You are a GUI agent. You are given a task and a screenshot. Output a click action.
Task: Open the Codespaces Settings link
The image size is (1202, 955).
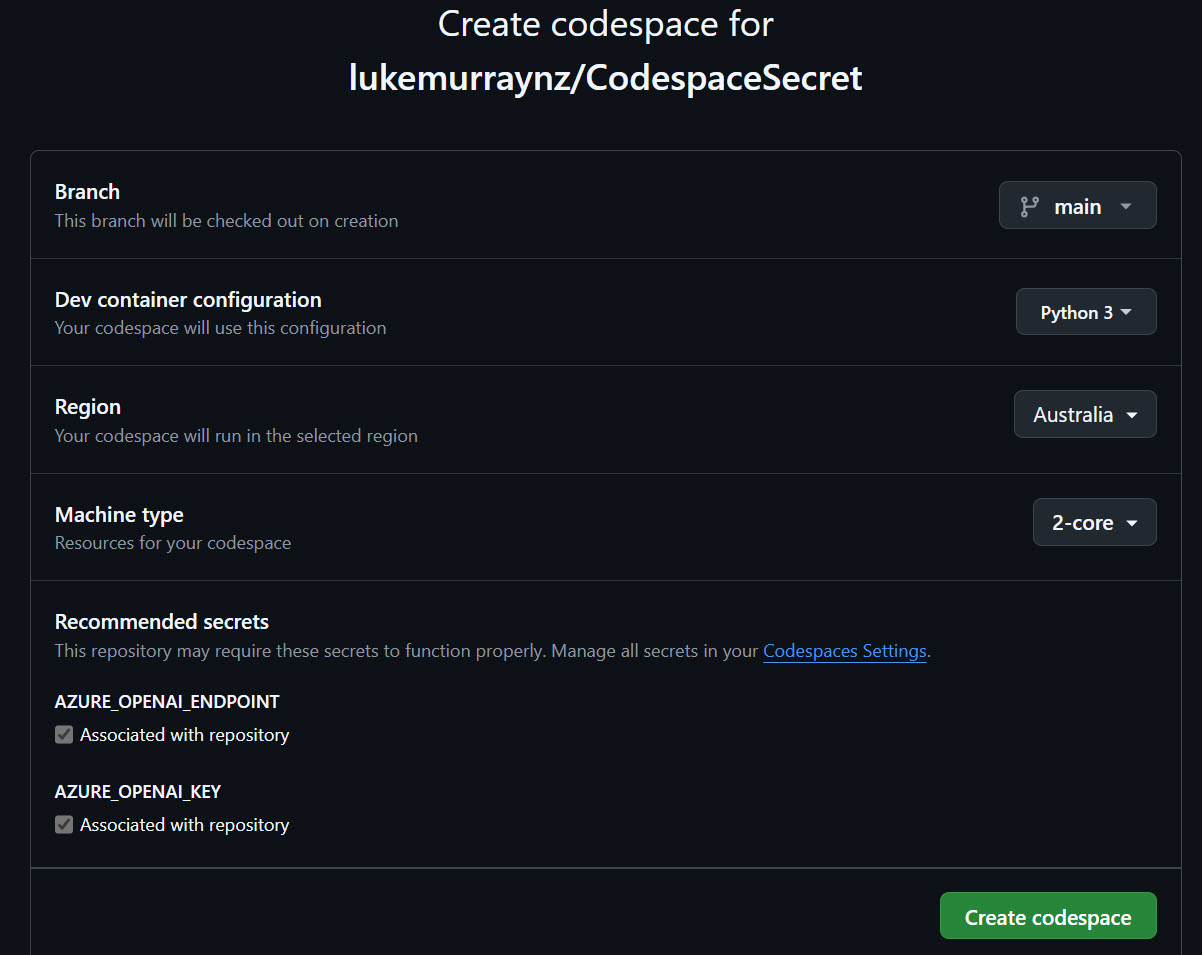[x=845, y=651]
